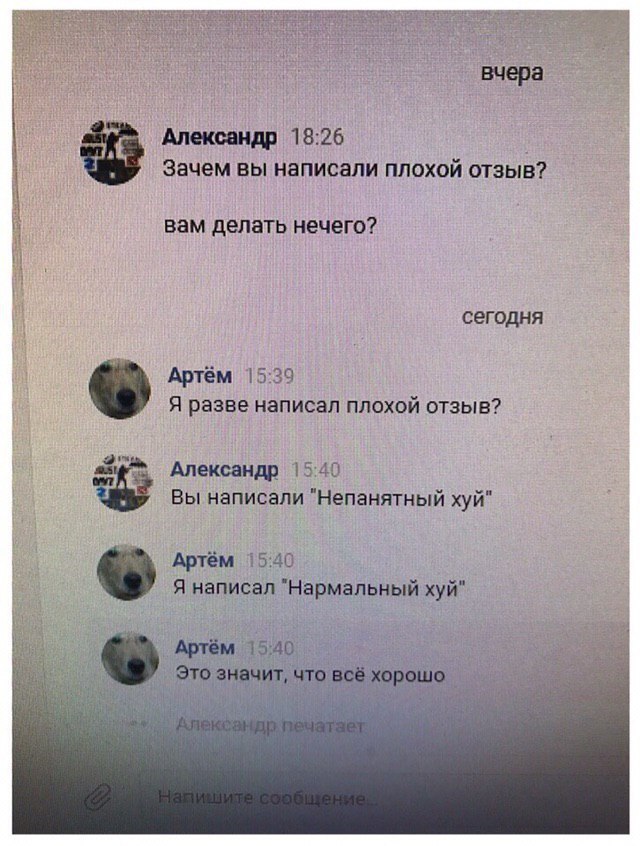Select the message containing 'Нармальный'
Image resolution: width=640 pixels, height=846 pixels.
pyautogui.click(x=319, y=587)
